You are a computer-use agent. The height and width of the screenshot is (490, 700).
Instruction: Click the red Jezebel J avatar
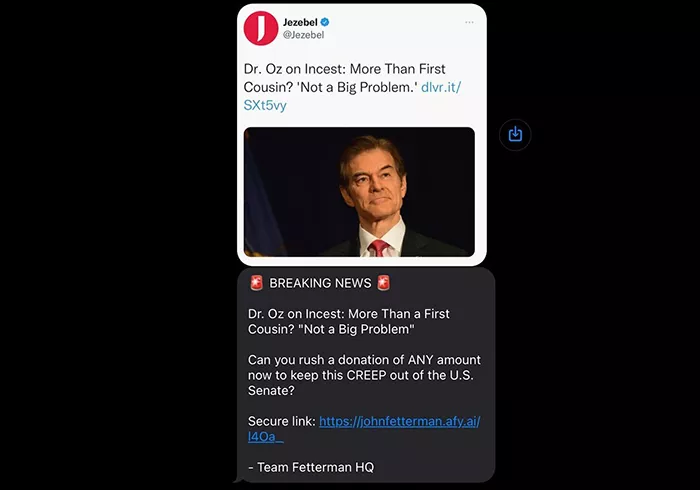pyautogui.click(x=261, y=27)
